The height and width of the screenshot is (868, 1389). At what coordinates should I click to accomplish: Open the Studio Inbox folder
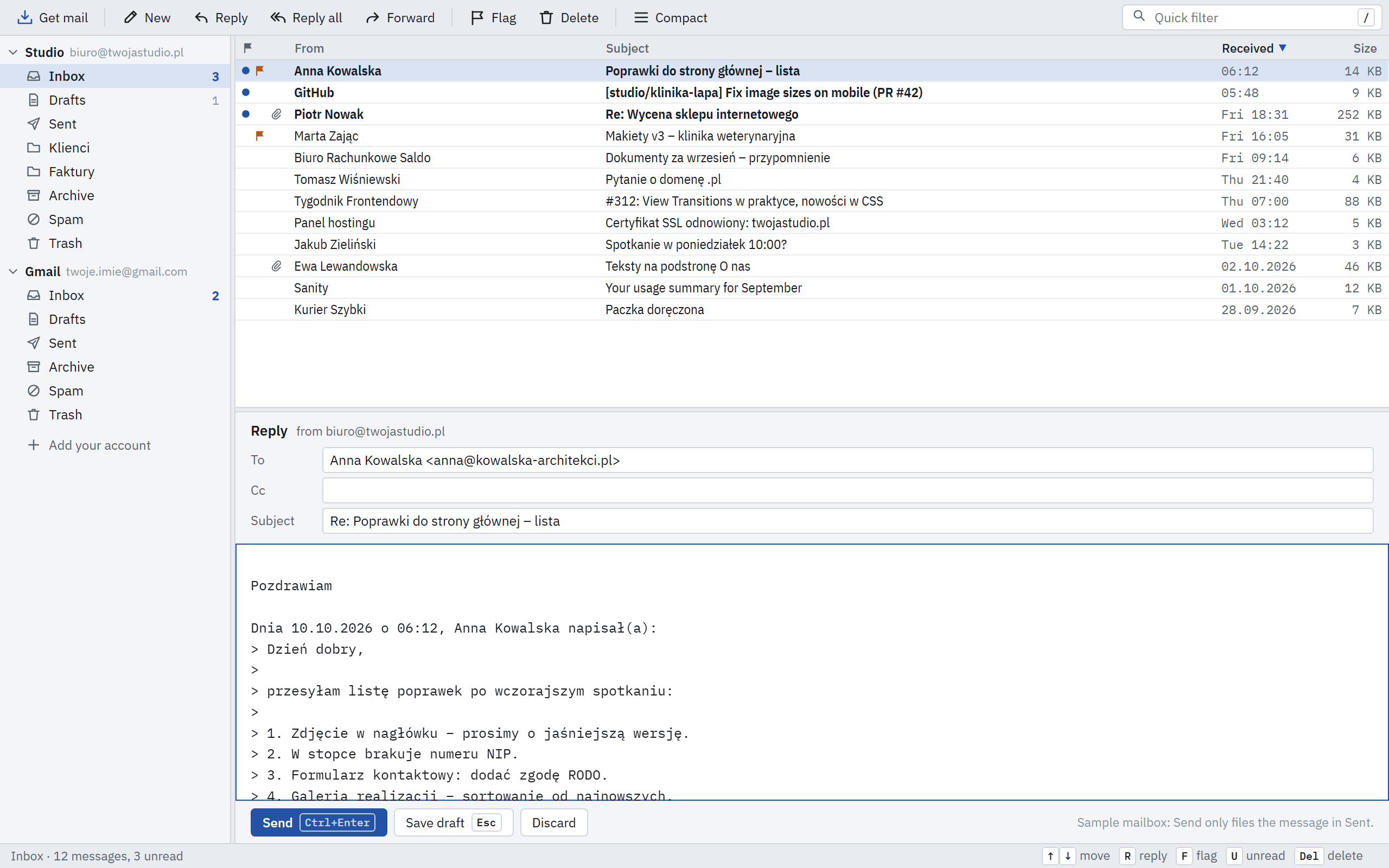[x=115, y=76]
